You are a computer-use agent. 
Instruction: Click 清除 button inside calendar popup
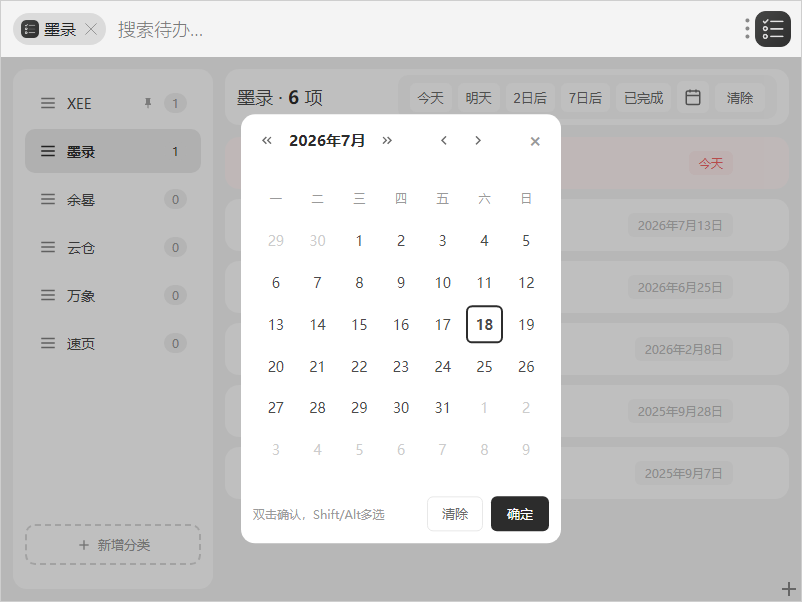pyautogui.click(x=455, y=514)
